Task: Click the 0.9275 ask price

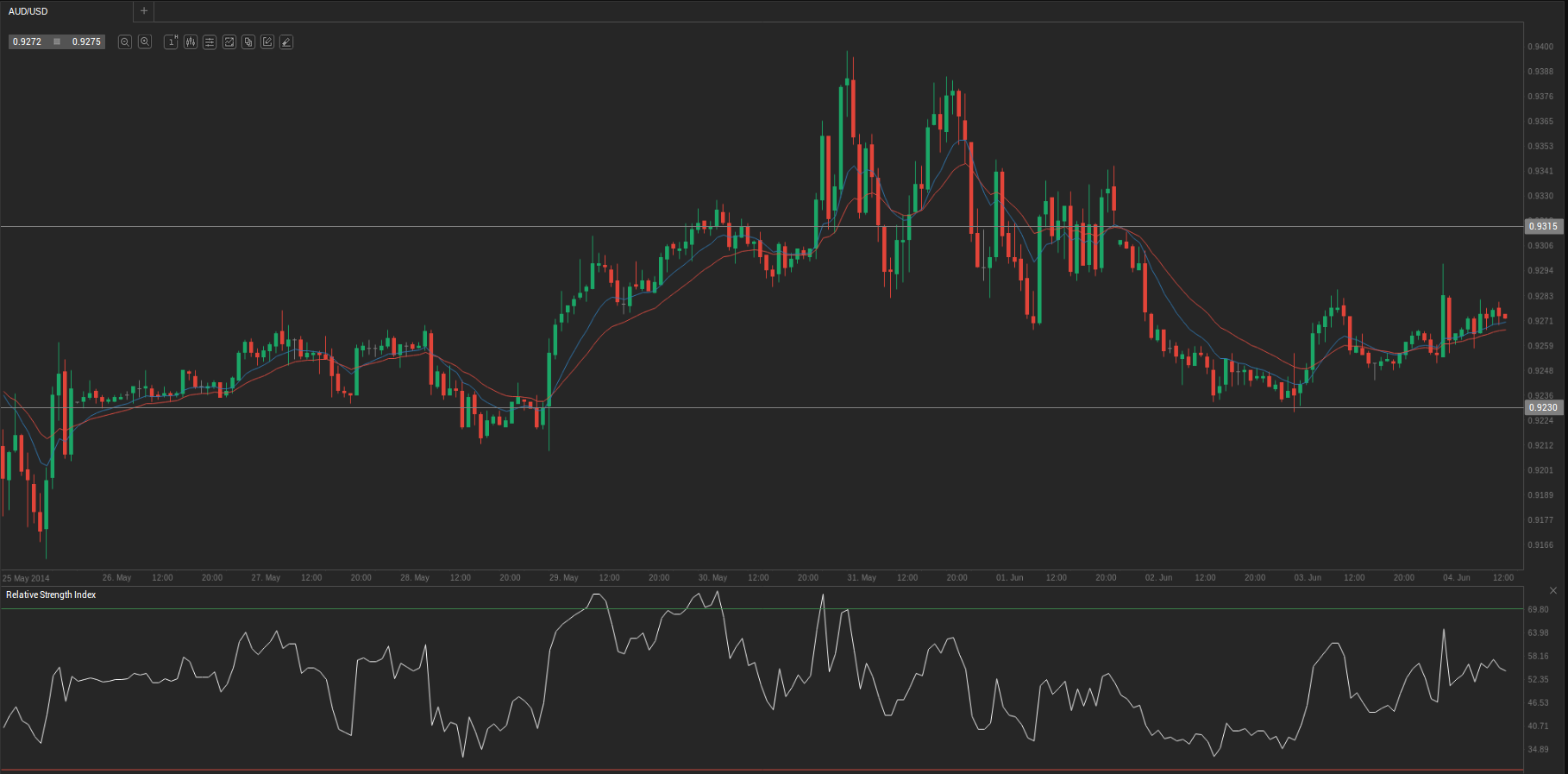Action: click(x=86, y=41)
